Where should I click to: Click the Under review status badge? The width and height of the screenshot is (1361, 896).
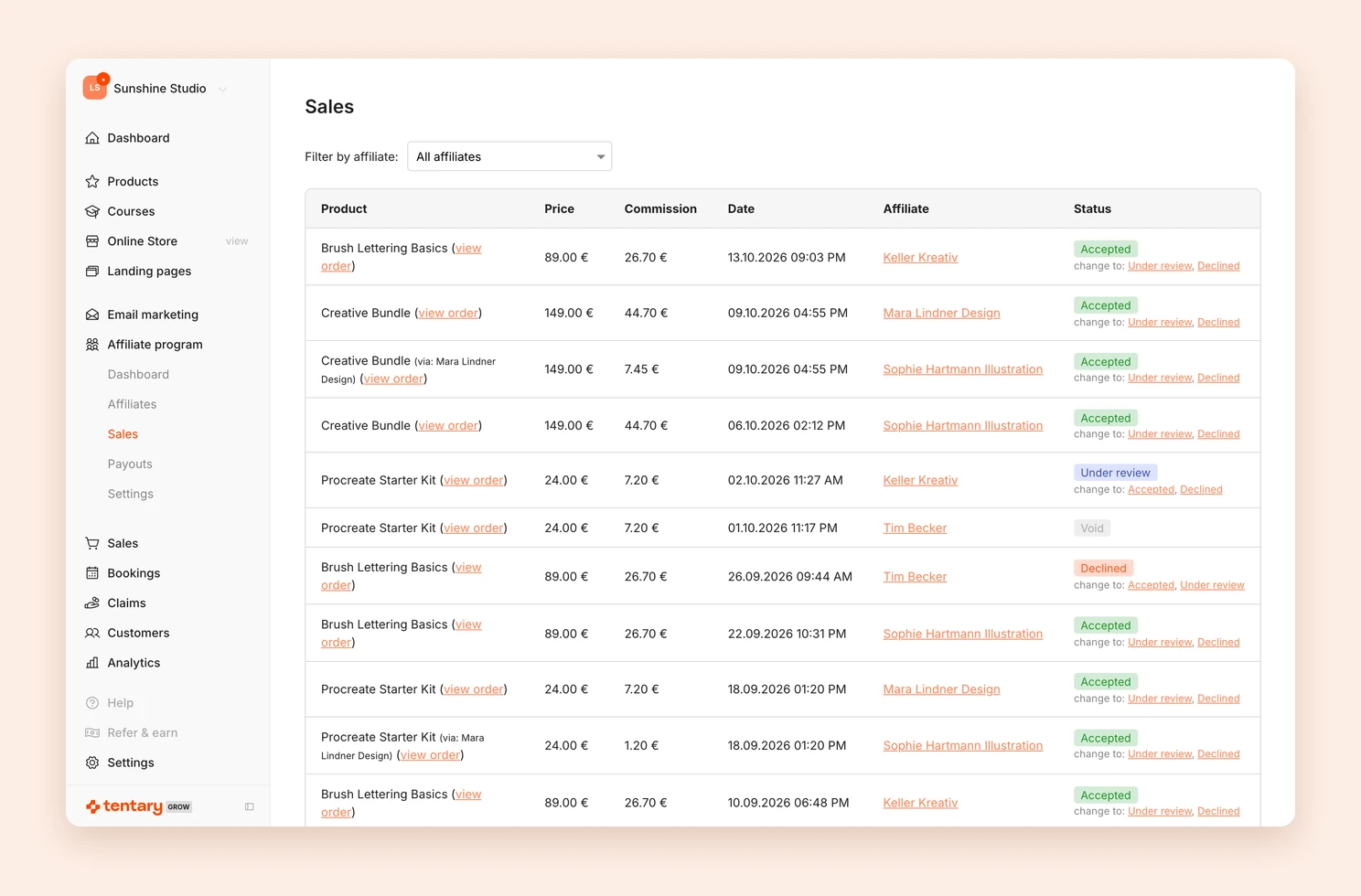[x=1115, y=473]
